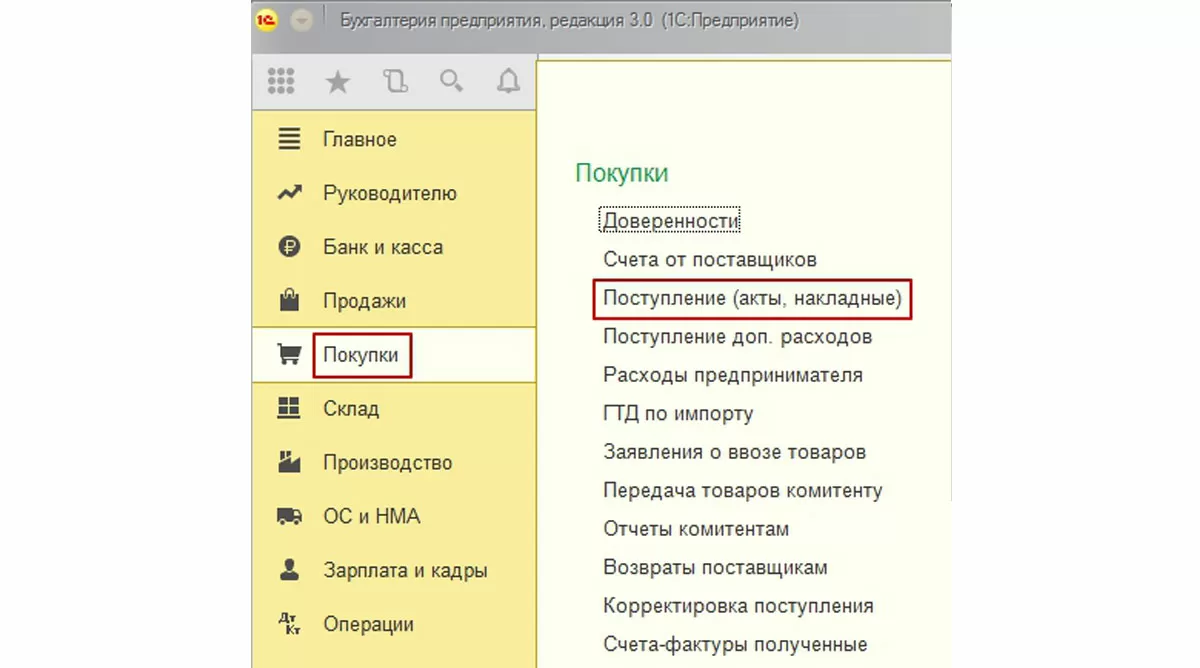
Task: Click the 1C application logo icon
Action: click(267, 21)
